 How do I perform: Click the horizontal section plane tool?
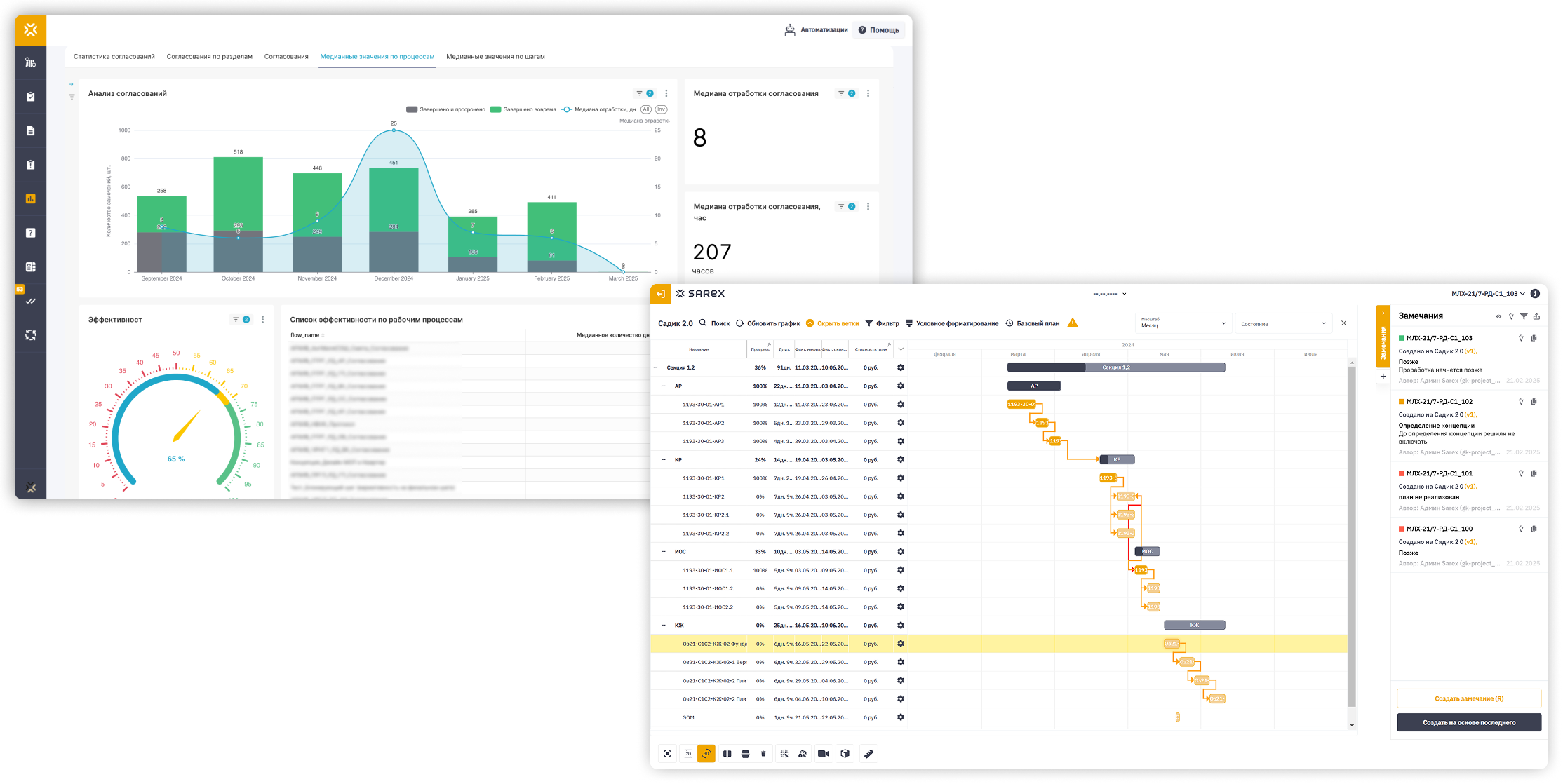[745, 754]
